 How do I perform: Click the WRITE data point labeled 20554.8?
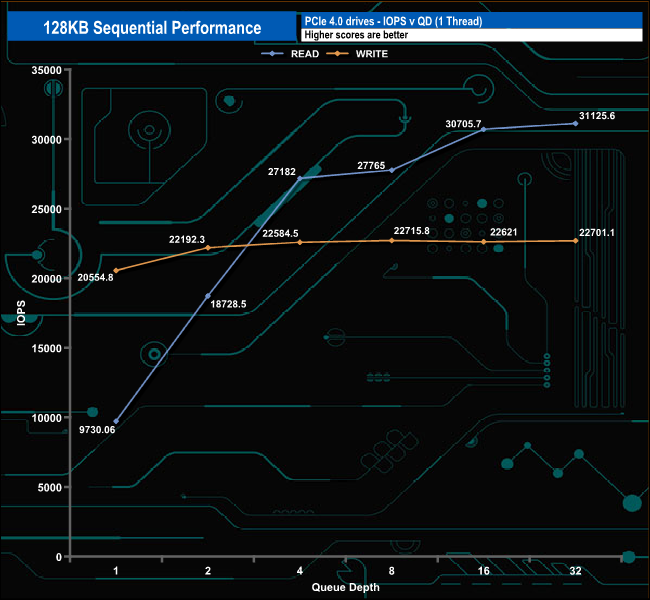(x=116, y=271)
